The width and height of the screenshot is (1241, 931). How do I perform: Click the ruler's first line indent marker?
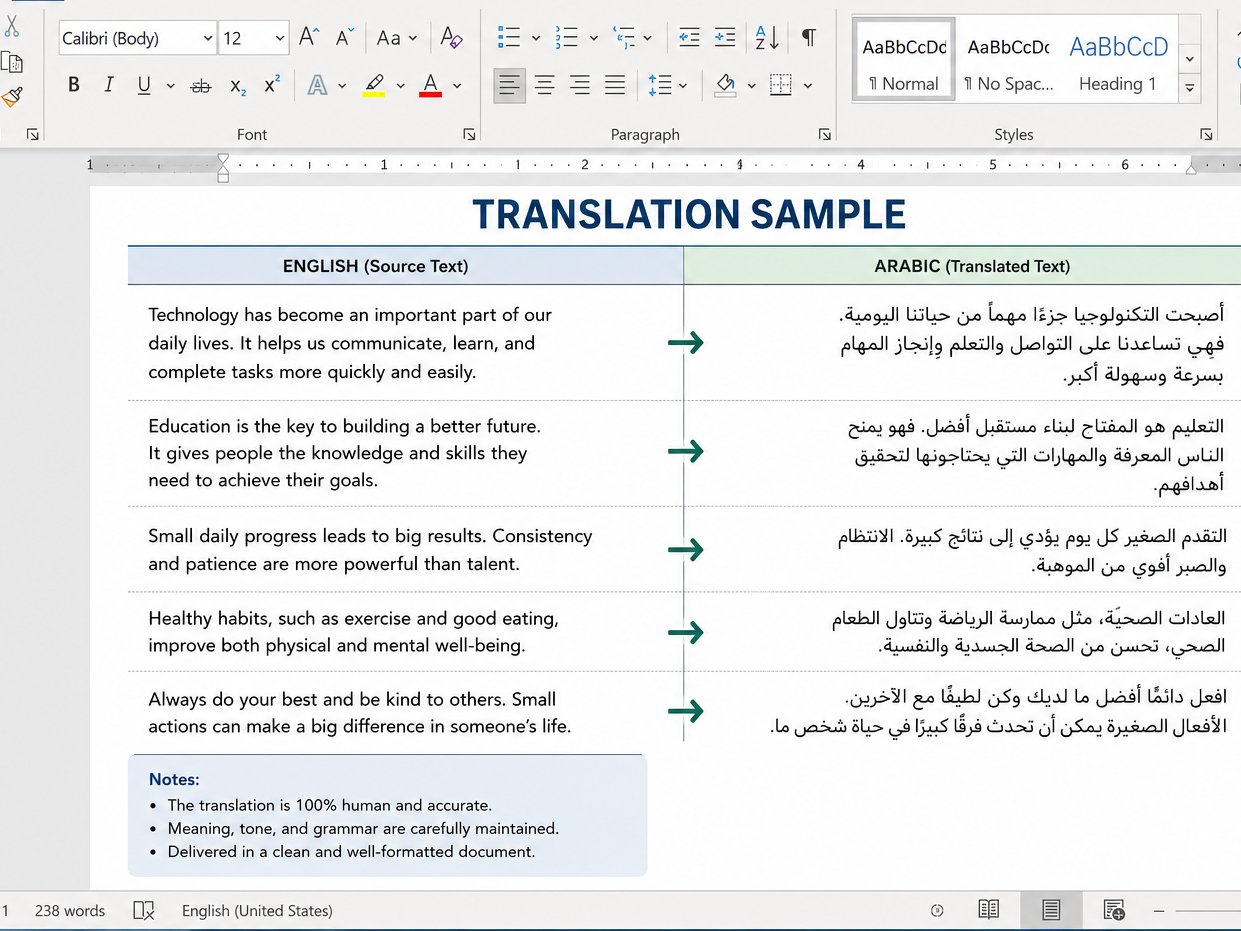click(x=223, y=158)
